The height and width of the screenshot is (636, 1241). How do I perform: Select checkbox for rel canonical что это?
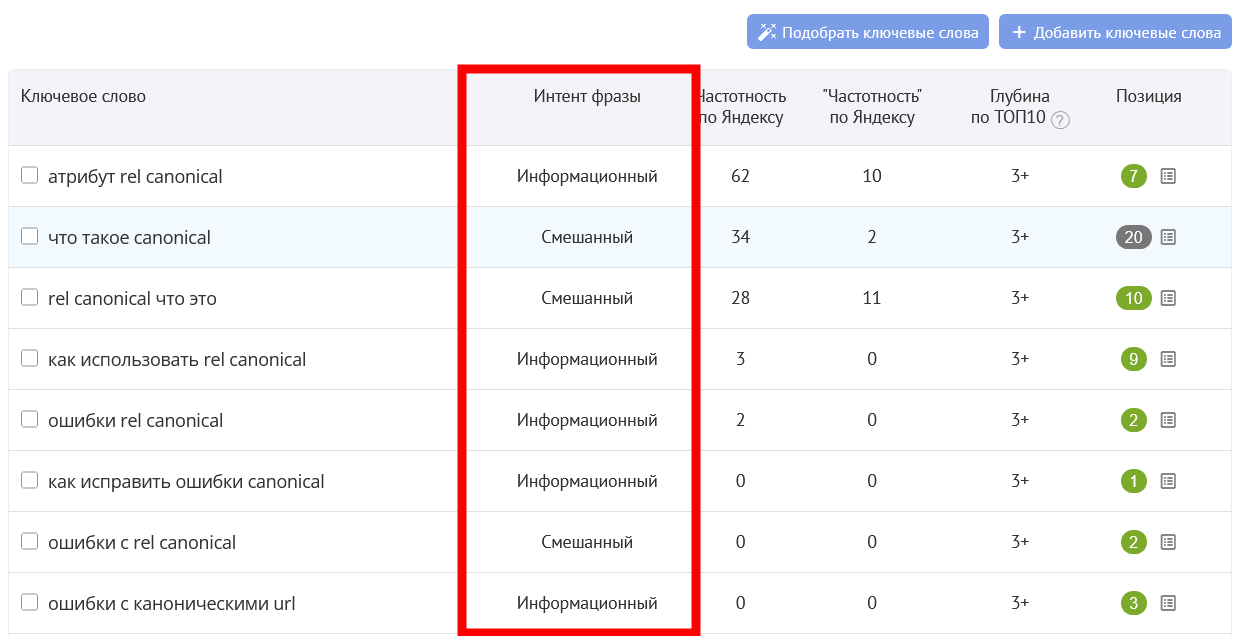pyautogui.click(x=30, y=297)
